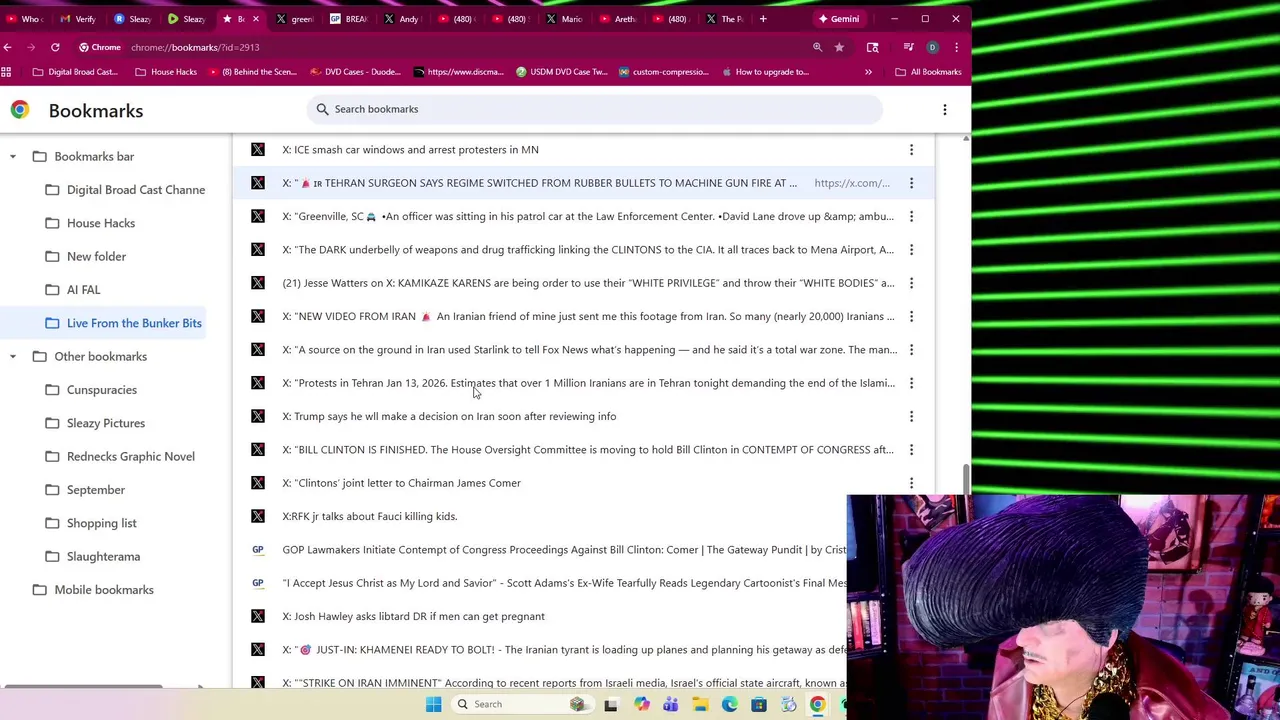The width and height of the screenshot is (1280, 720).
Task: Click Chrome icon in the taskbar
Action: point(817,704)
